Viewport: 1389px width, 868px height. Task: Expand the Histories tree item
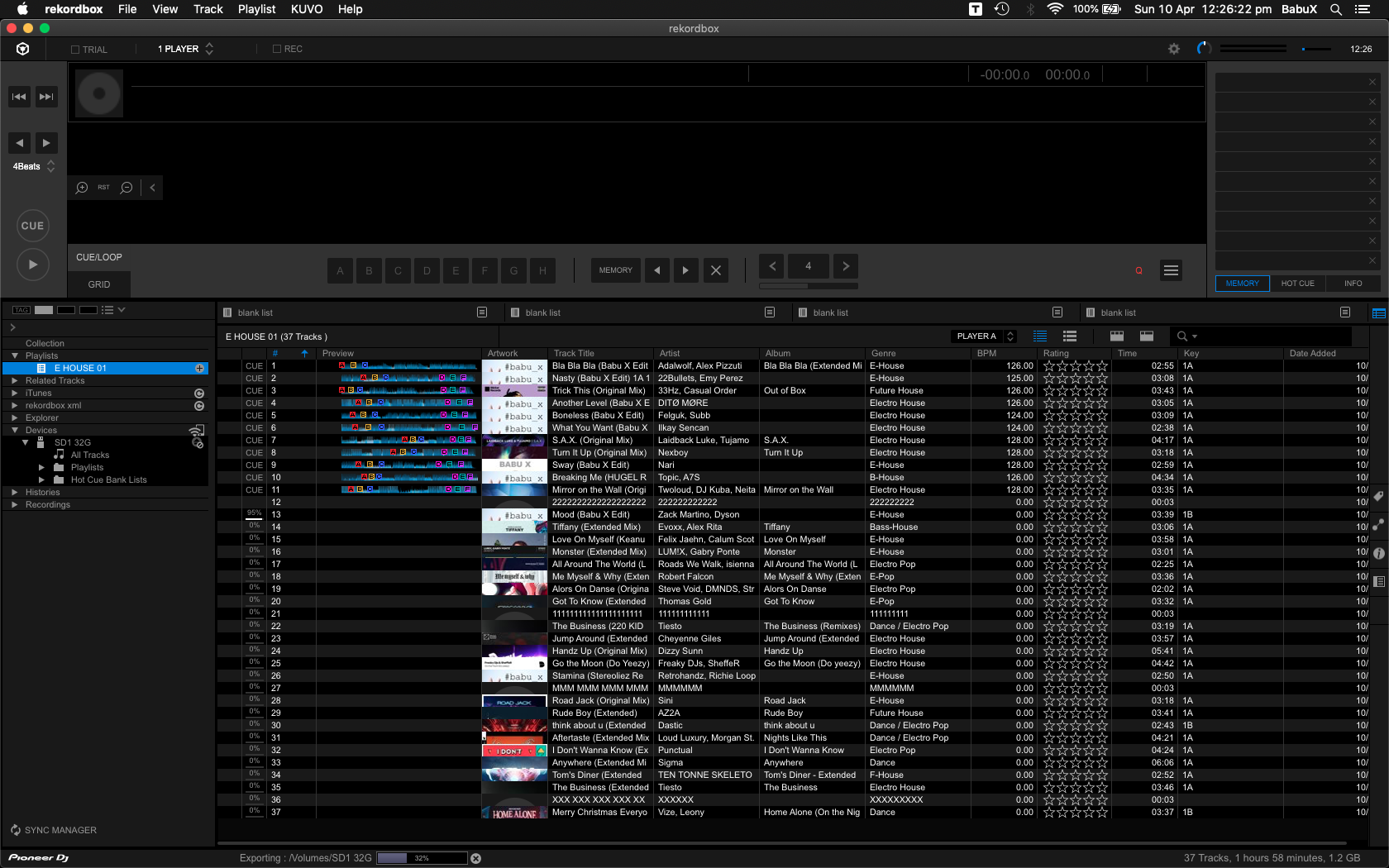click(x=15, y=492)
